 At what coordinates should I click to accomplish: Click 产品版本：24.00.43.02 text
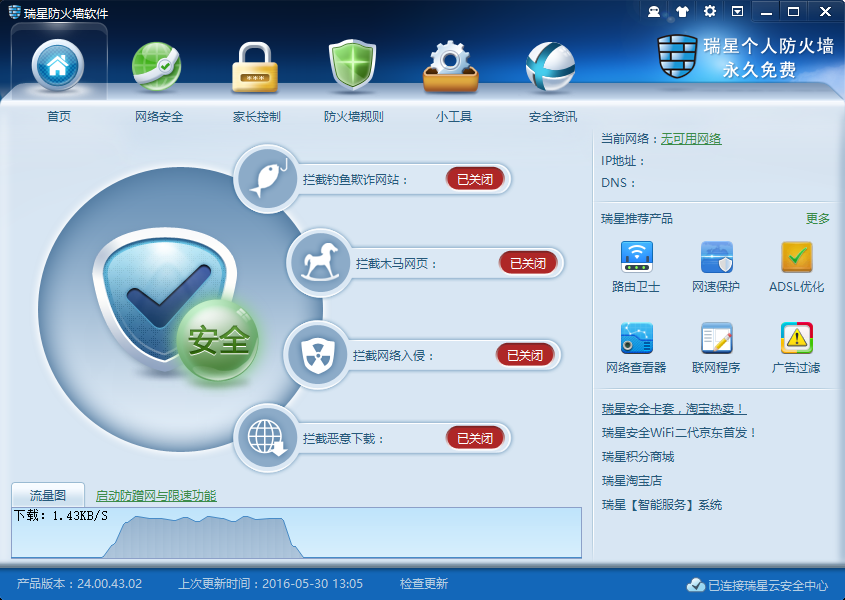[79, 584]
